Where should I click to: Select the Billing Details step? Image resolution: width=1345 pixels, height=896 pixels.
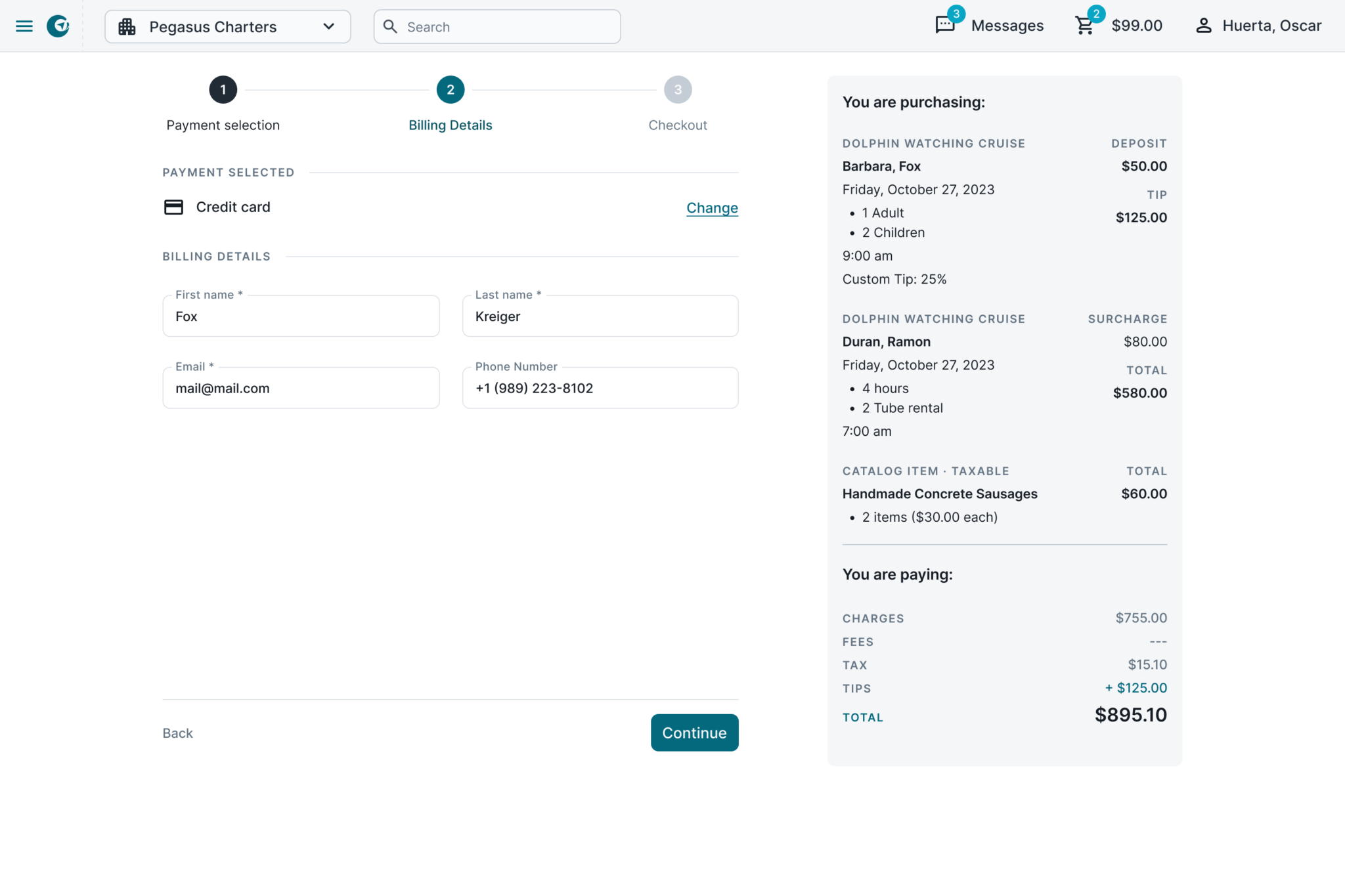tap(450, 89)
